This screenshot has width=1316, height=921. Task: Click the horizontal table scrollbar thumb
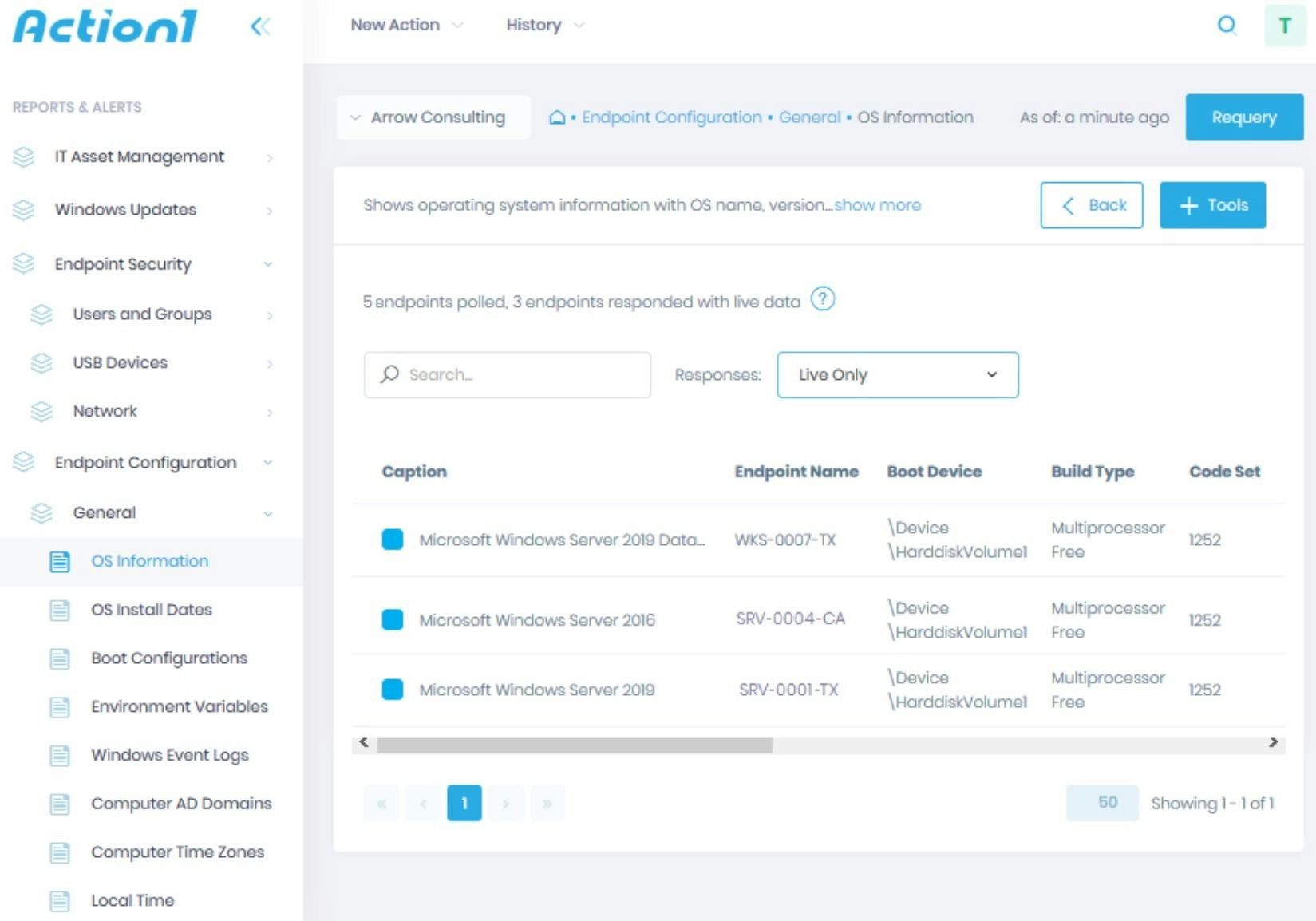[x=575, y=745]
